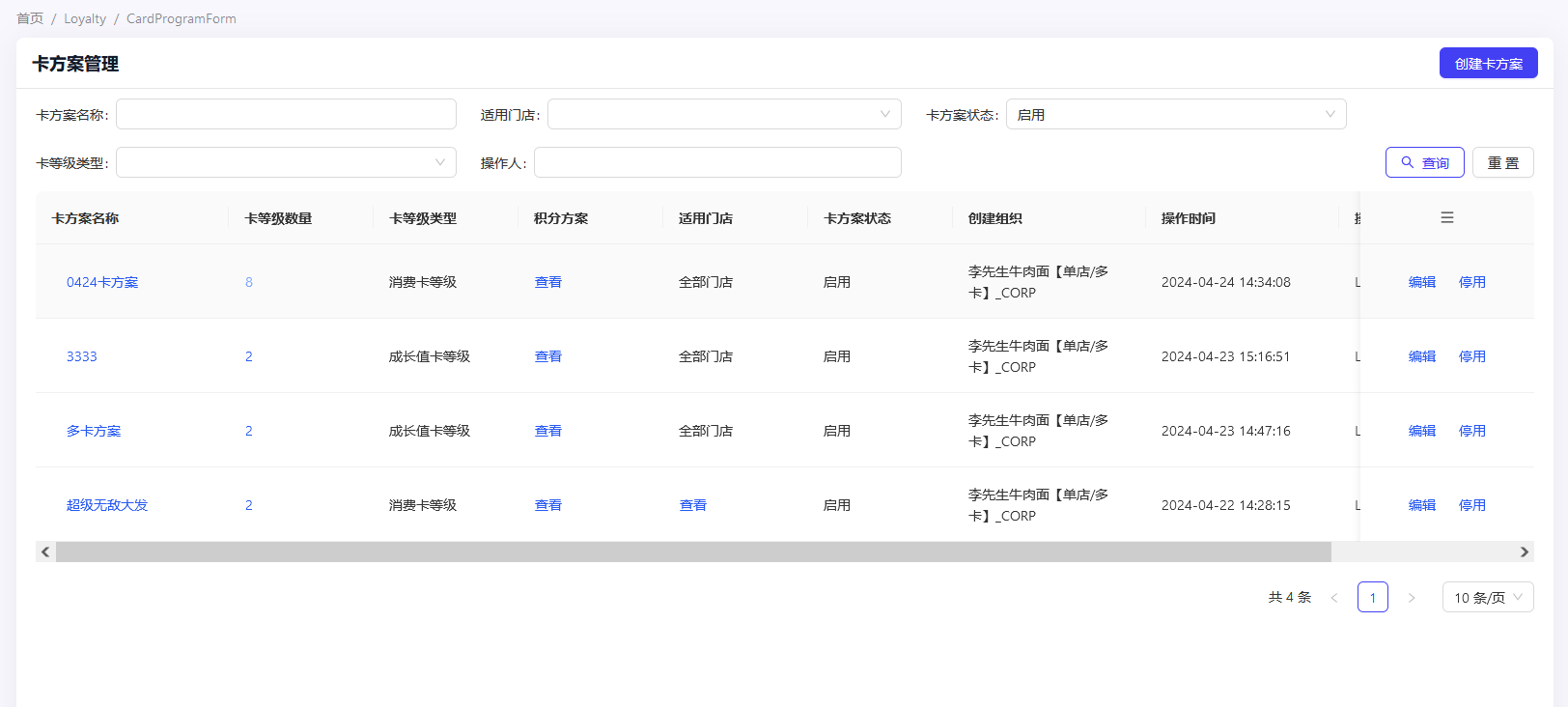Click the horizontal scrollbar thumb of the table
This screenshot has height=707, width=1568.
693,552
